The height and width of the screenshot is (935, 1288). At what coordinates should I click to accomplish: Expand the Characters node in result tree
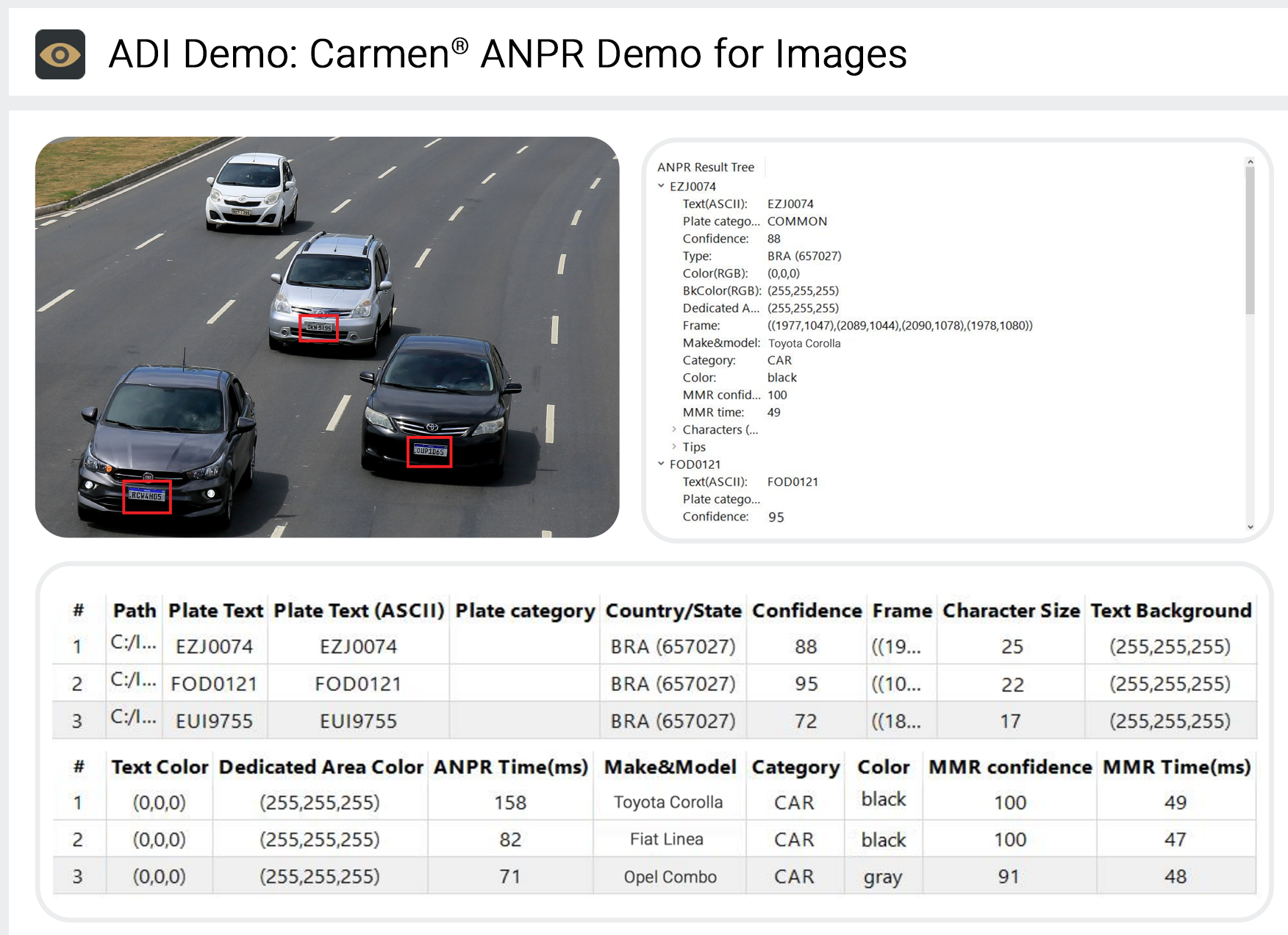click(673, 429)
